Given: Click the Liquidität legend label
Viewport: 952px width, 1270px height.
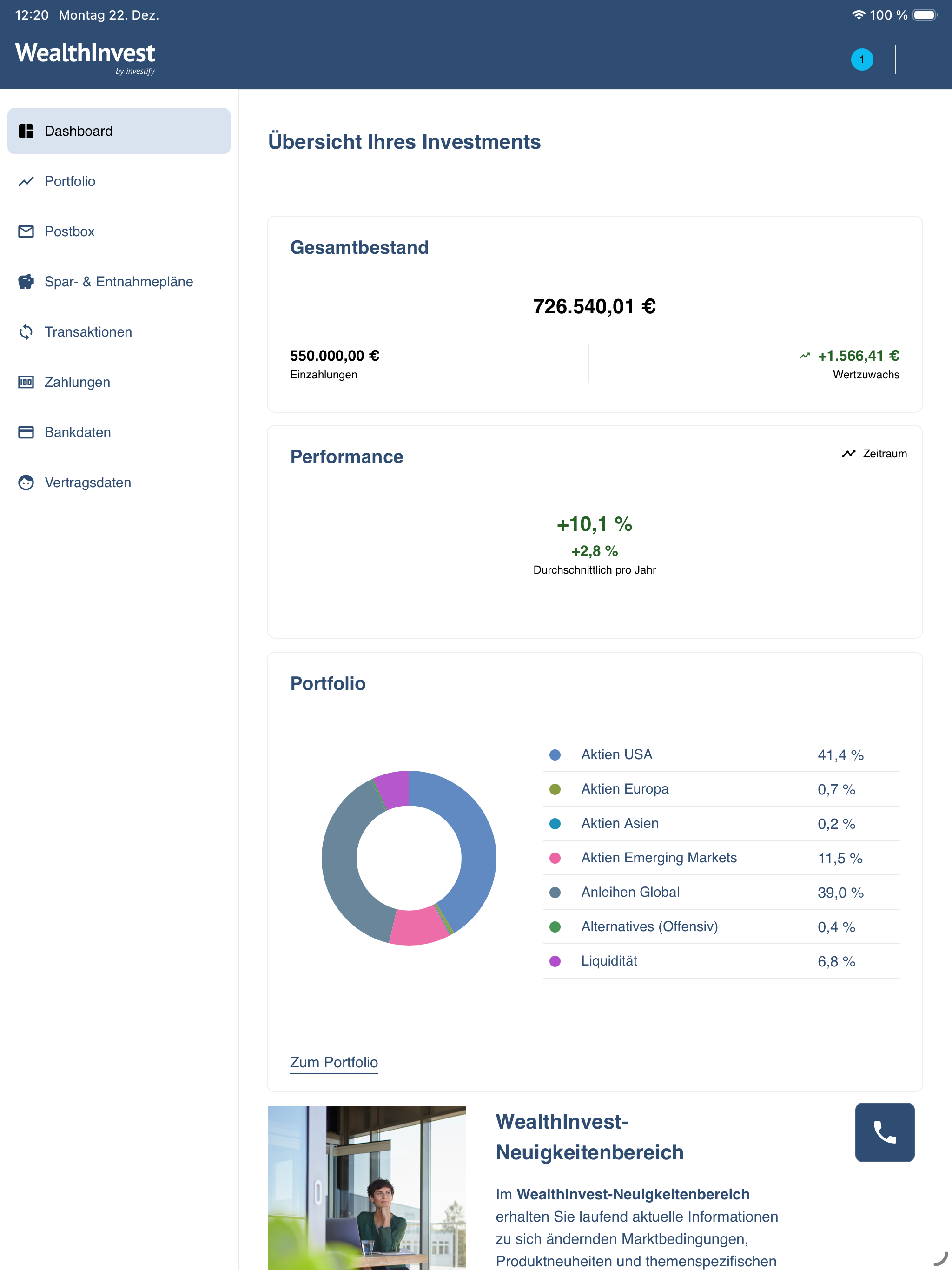Looking at the screenshot, I should coord(608,961).
